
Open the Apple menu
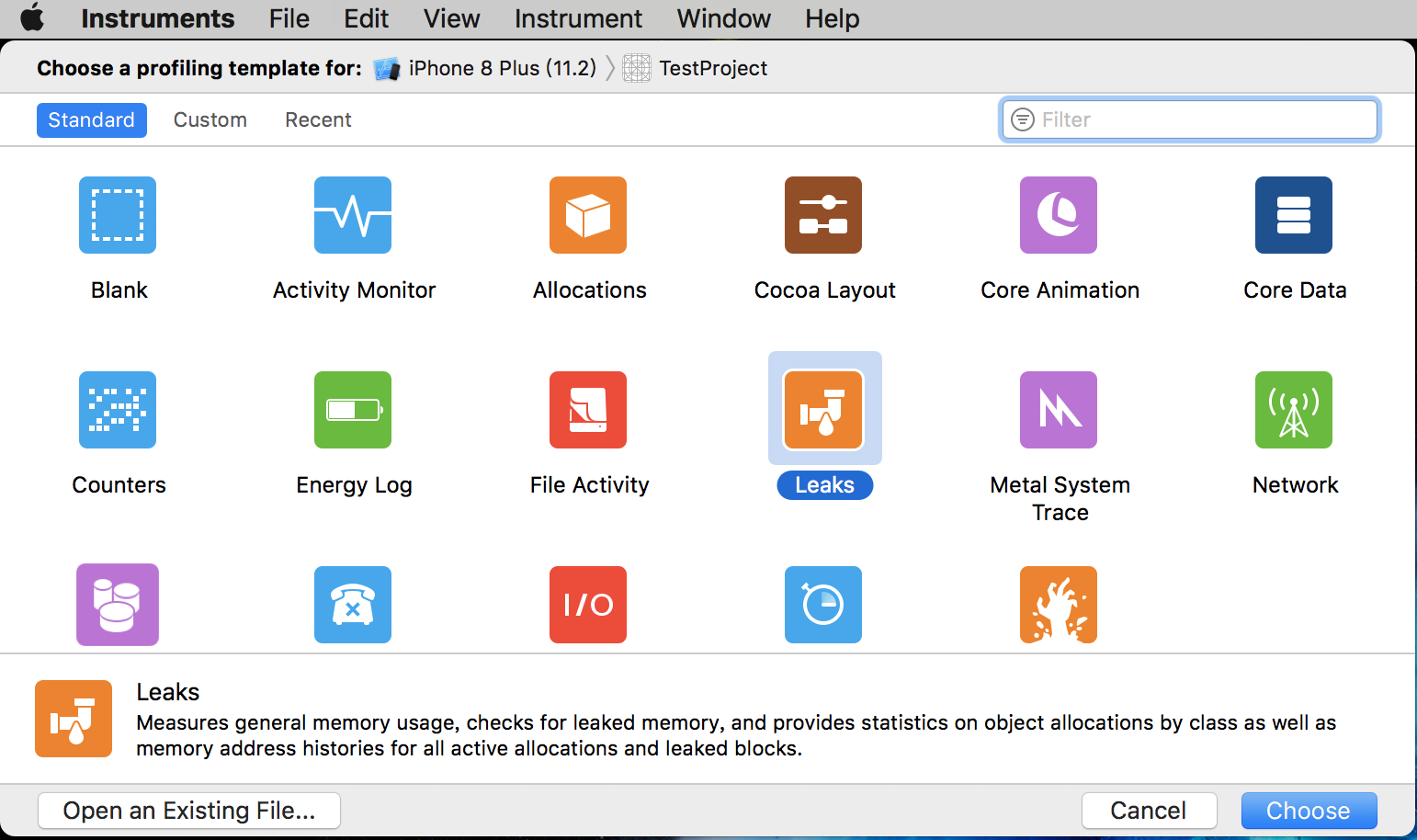point(32,17)
